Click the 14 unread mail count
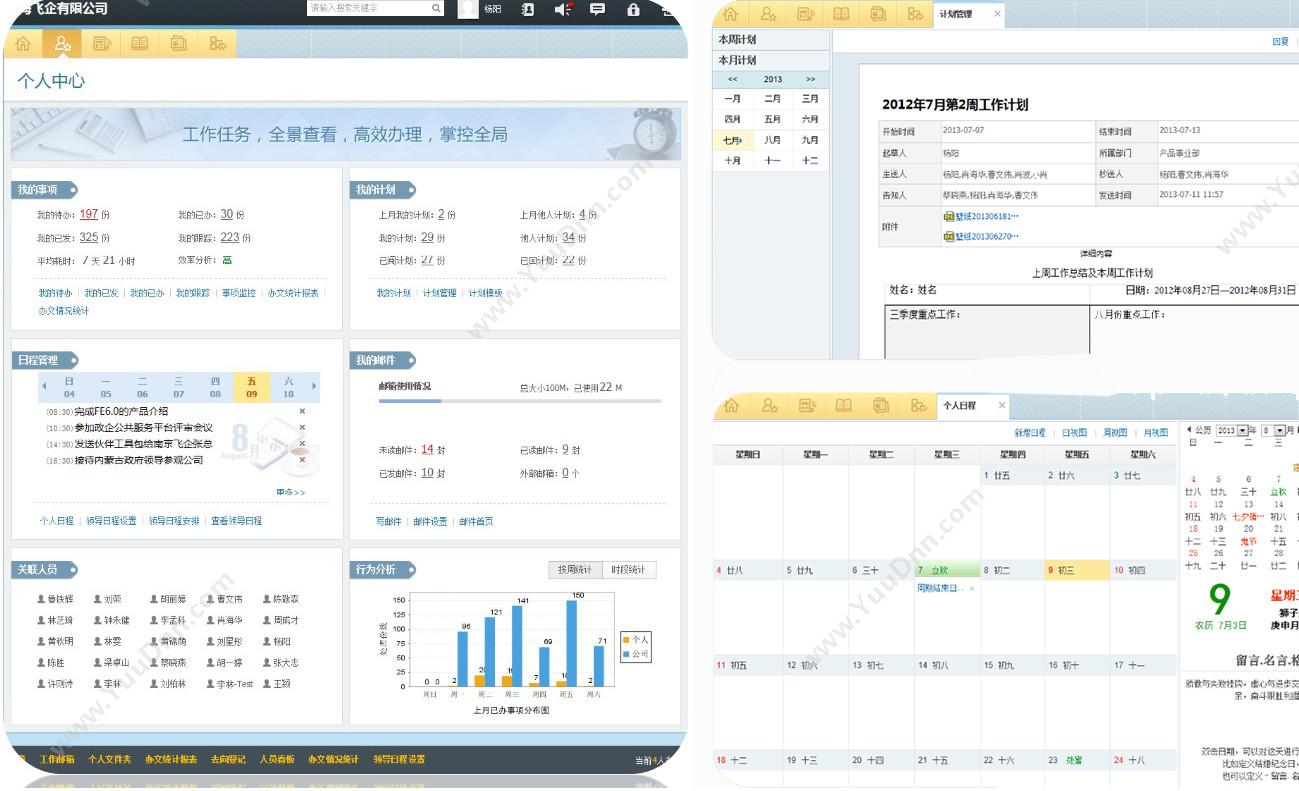The width and height of the screenshot is (1299, 791). (x=427, y=449)
